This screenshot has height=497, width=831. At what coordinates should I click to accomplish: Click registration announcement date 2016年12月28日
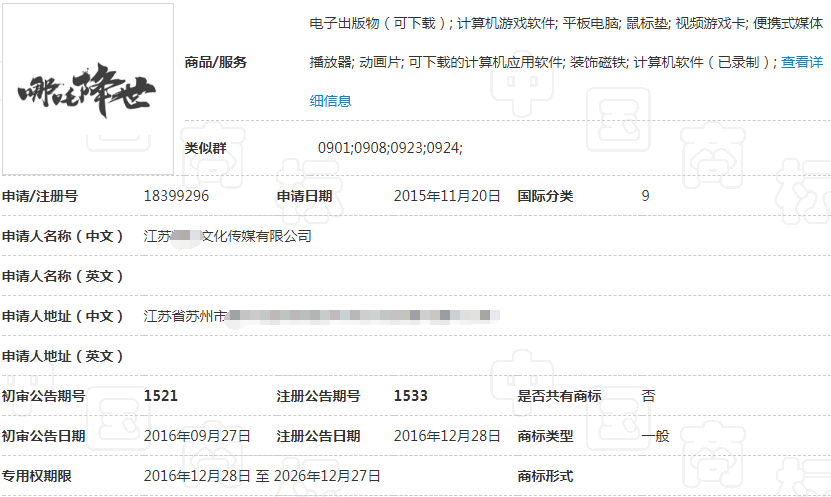447,436
